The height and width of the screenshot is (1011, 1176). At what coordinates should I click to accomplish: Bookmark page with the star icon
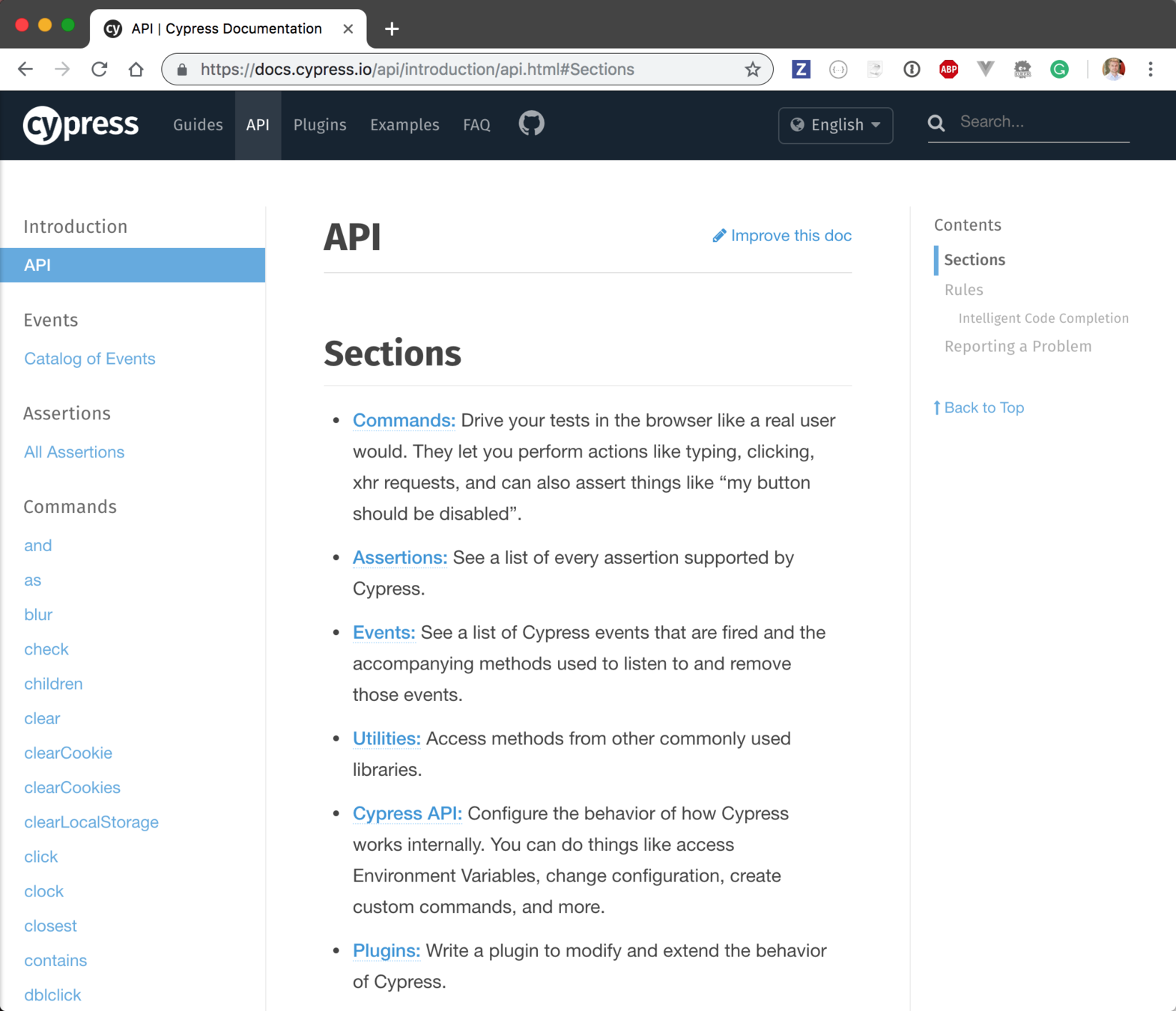(x=753, y=69)
